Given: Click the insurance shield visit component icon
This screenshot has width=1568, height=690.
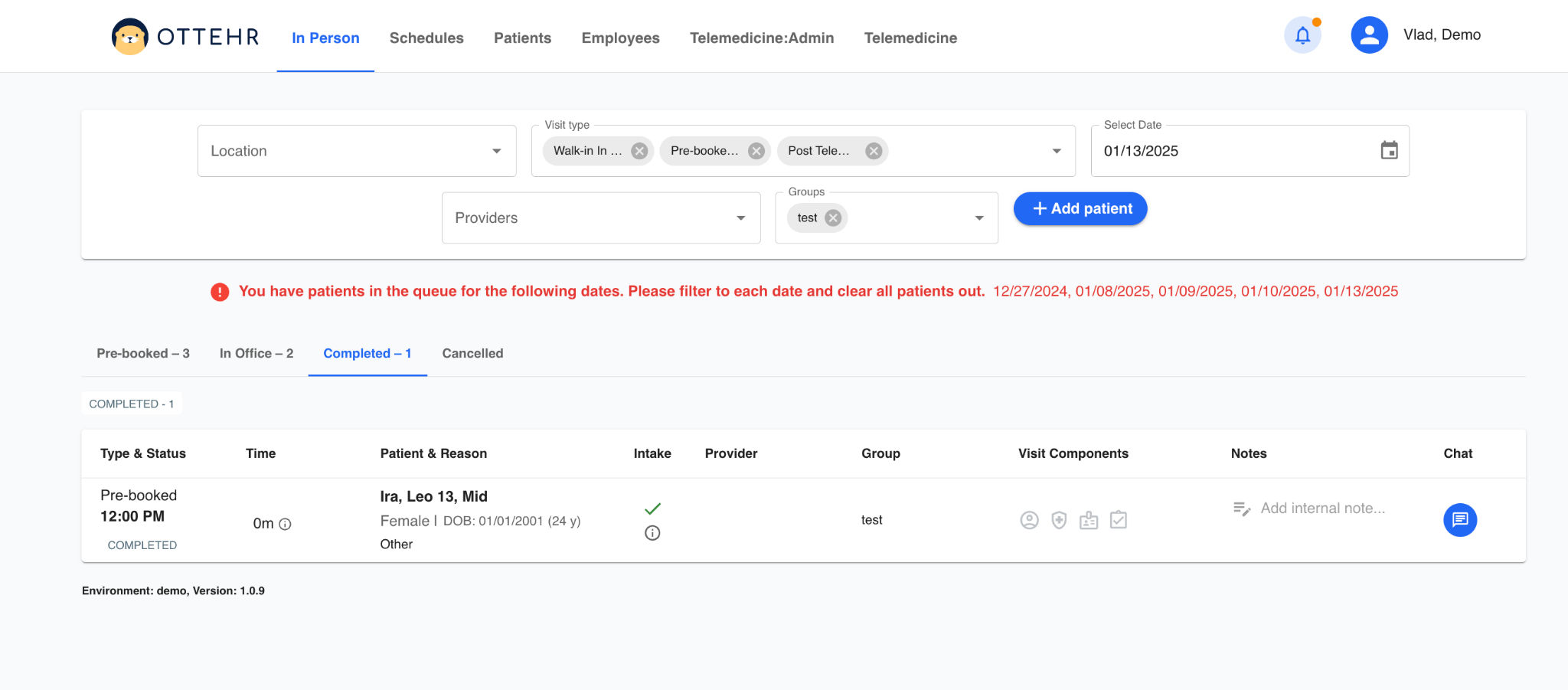Looking at the screenshot, I should [x=1059, y=521].
